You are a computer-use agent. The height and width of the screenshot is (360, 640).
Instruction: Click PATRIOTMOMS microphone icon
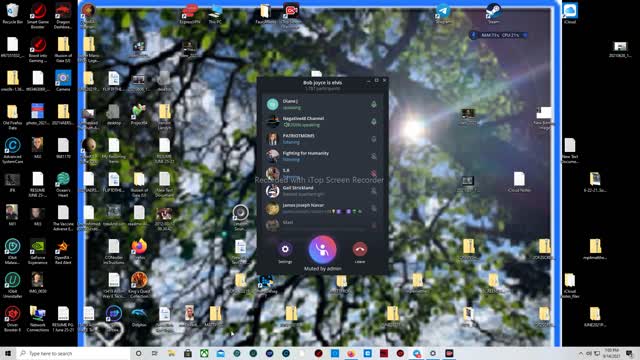pyautogui.click(x=373, y=139)
